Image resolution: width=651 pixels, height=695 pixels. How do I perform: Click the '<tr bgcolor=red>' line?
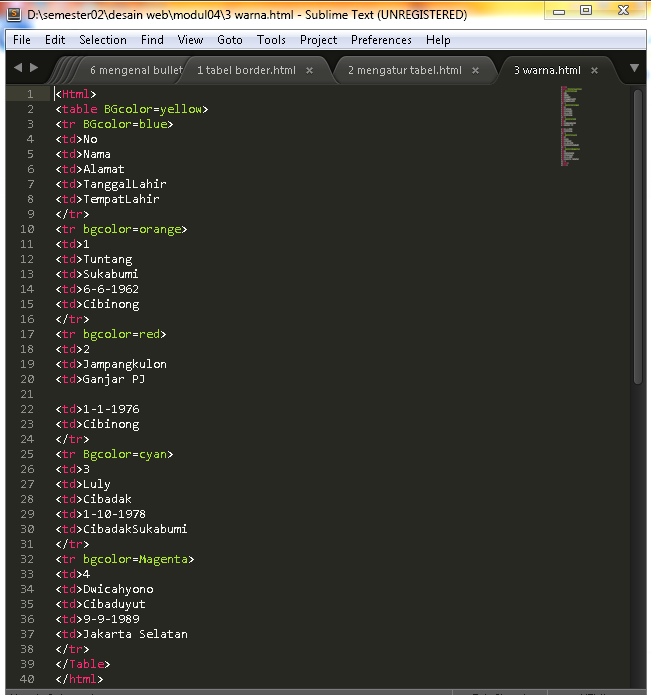click(x=111, y=334)
